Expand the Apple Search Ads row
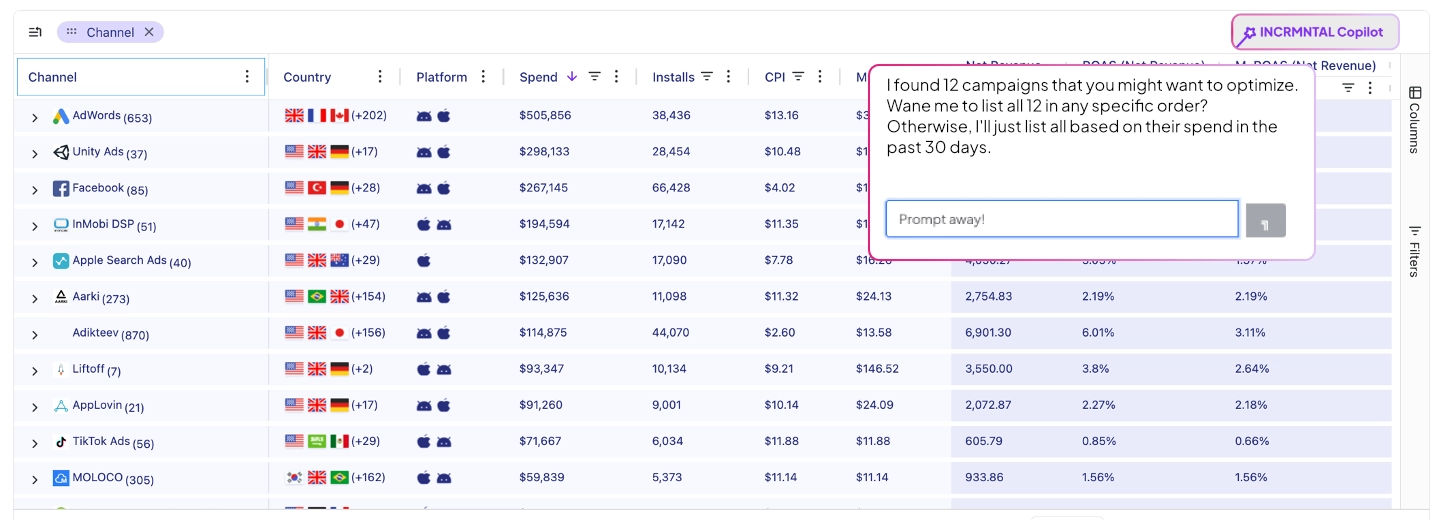 (34, 262)
